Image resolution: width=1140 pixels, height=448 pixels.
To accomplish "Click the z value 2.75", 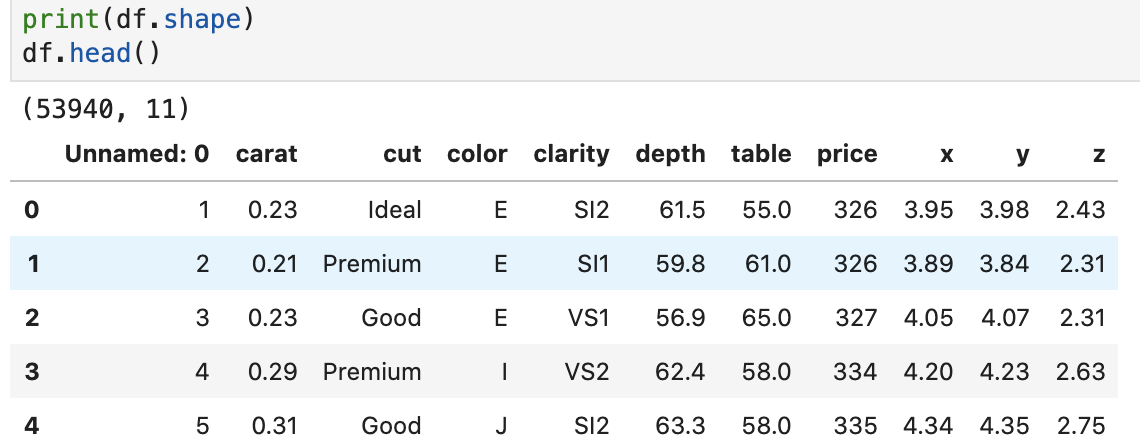I will point(1080,426).
